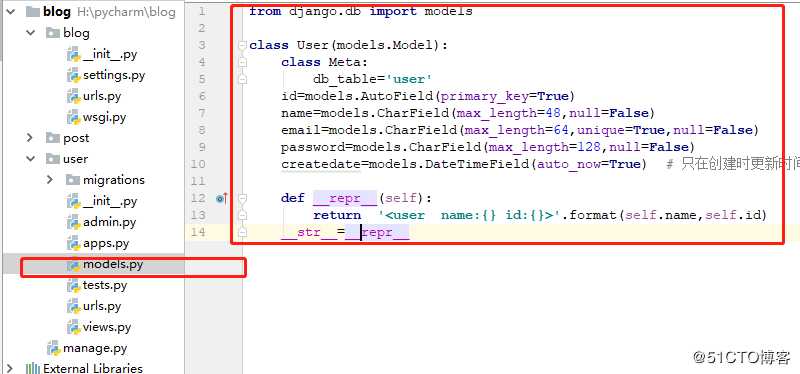Click the override marker icon beside line 12

(x=221, y=198)
